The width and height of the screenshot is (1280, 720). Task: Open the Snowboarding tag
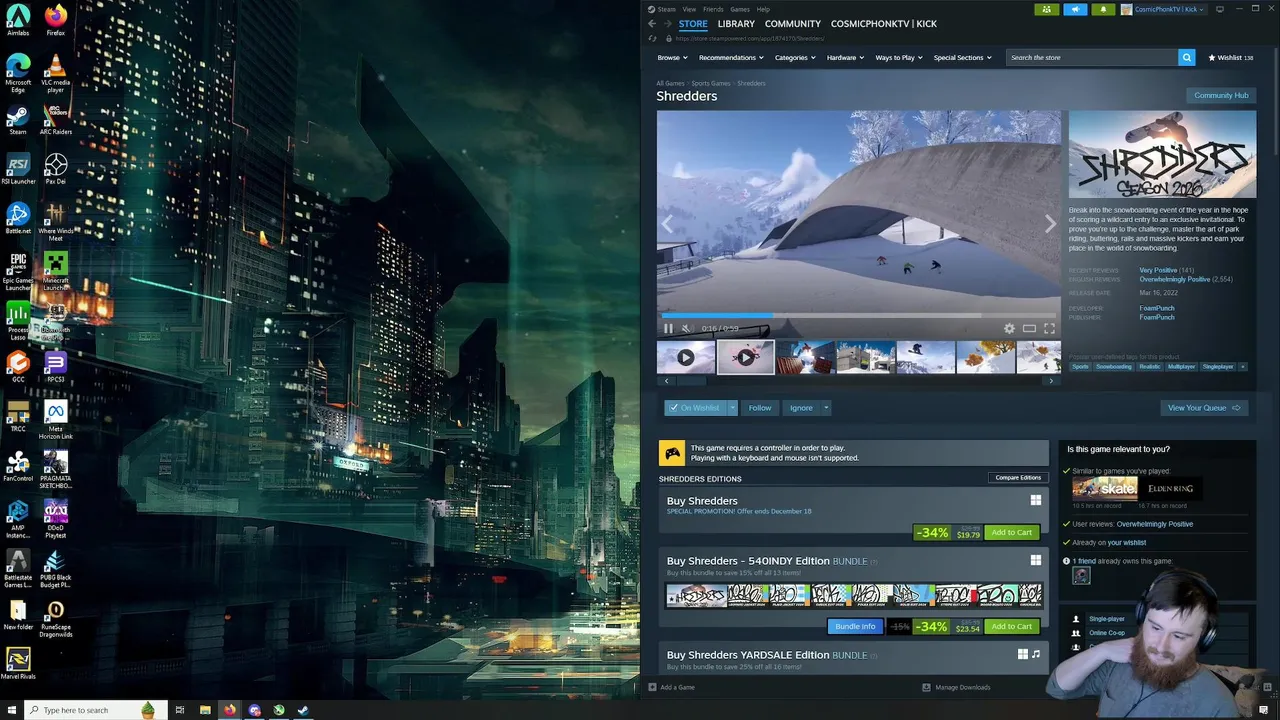[1114, 367]
